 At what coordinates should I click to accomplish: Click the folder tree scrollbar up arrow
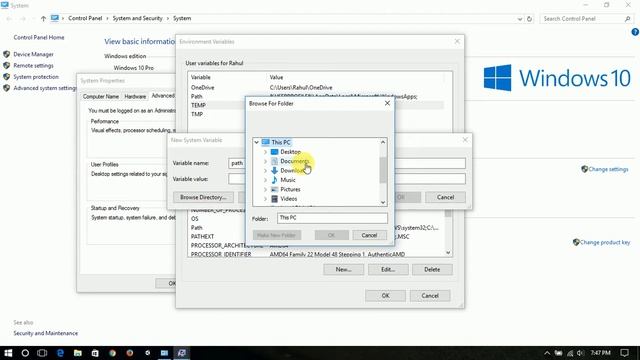pos(383,142)
